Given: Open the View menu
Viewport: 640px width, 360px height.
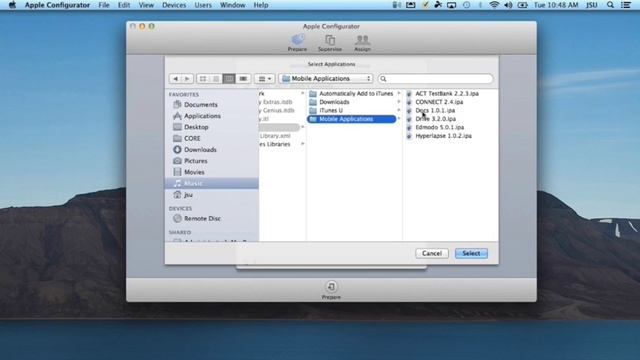Looking at the screenshot, I should [146, 5].
